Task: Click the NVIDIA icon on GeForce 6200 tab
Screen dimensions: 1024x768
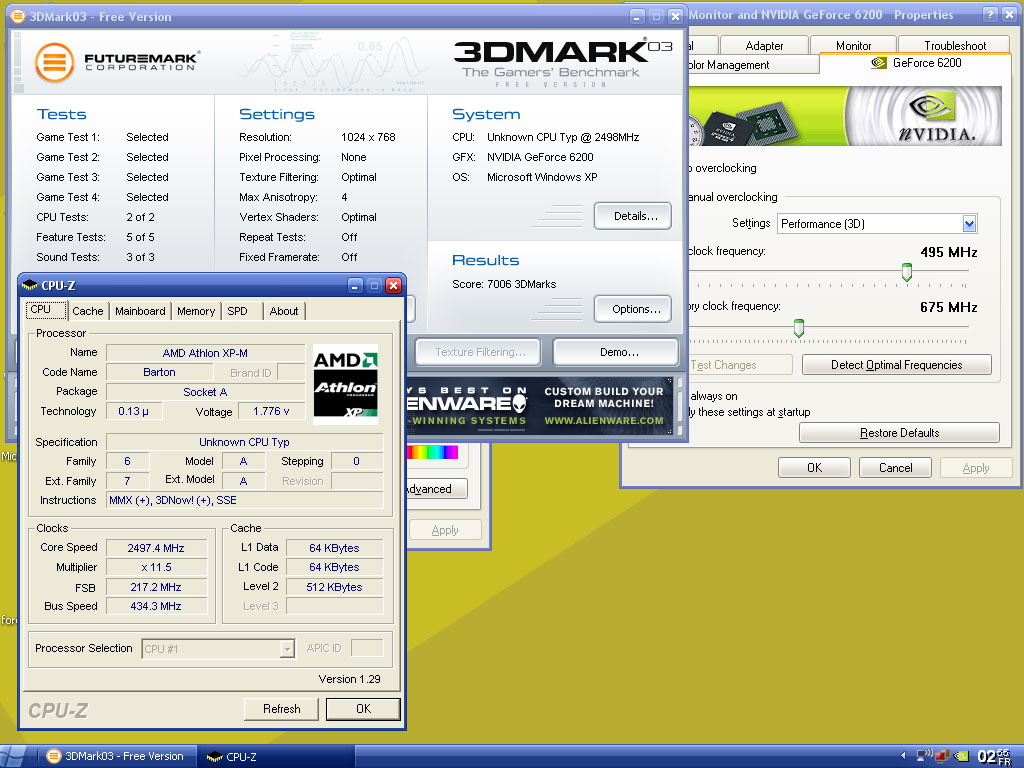Action: click(879, 63)
